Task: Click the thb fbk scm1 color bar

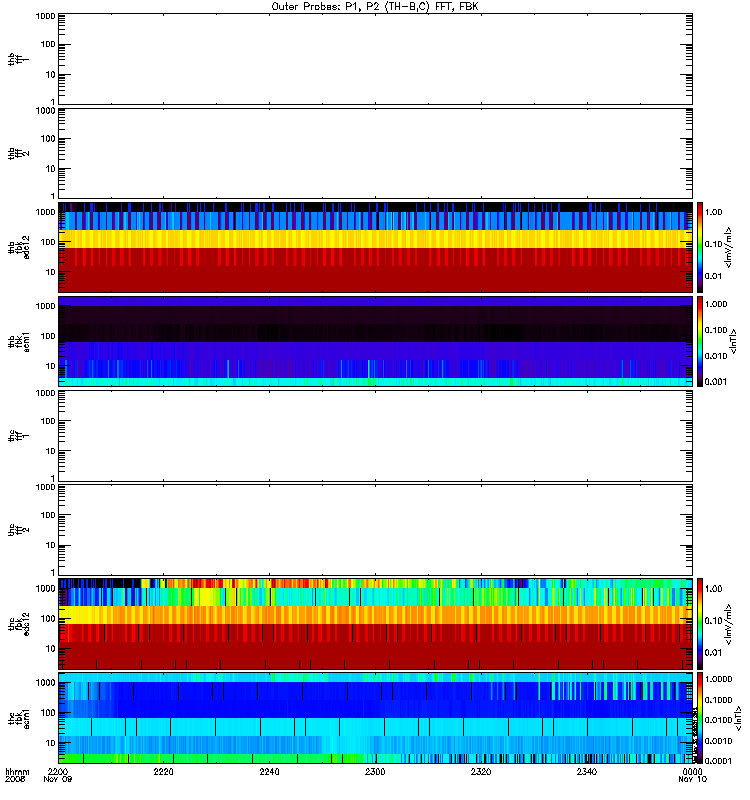Action: tap(700, 341)
